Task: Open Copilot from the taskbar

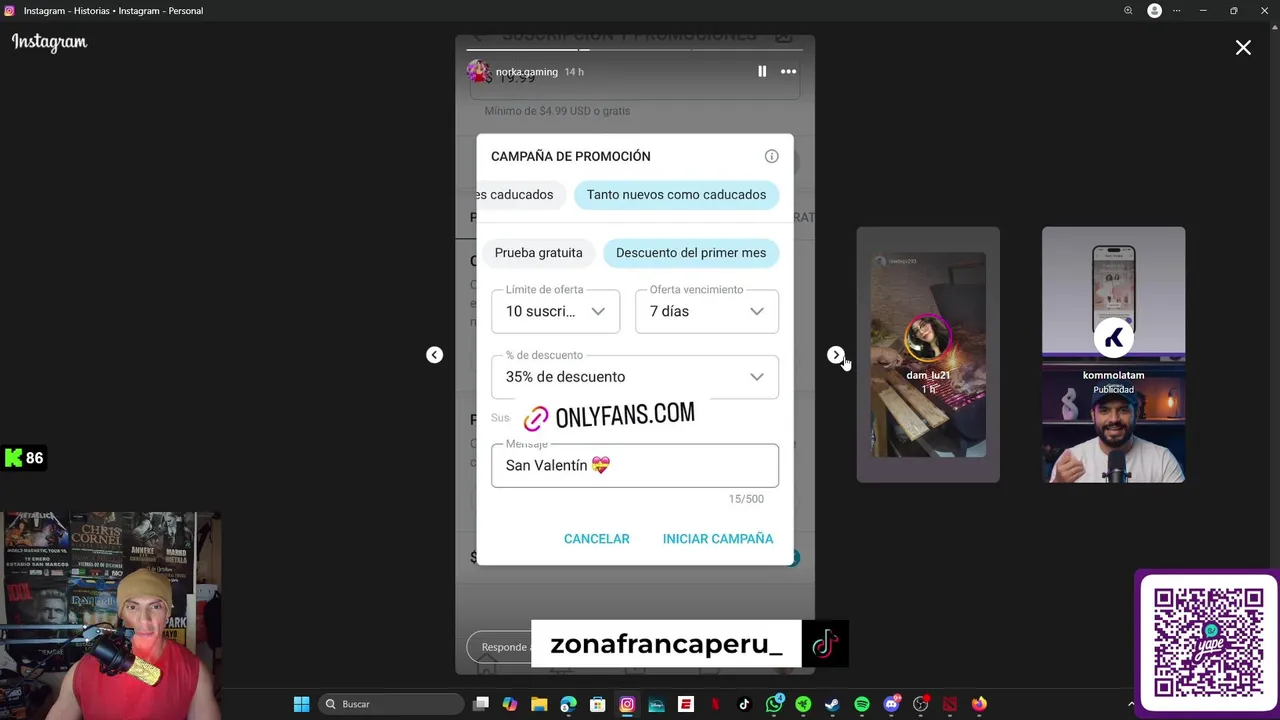Action: point(510,704)
